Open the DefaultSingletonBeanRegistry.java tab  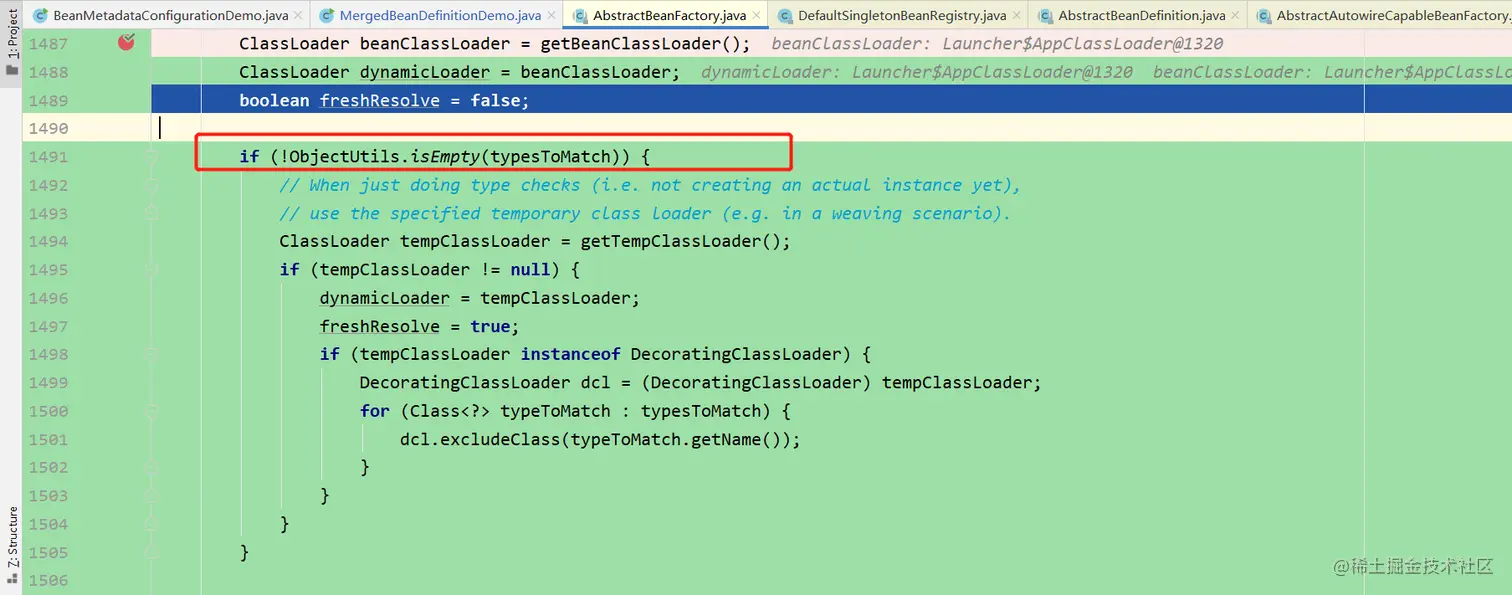[x=902, y=16]
